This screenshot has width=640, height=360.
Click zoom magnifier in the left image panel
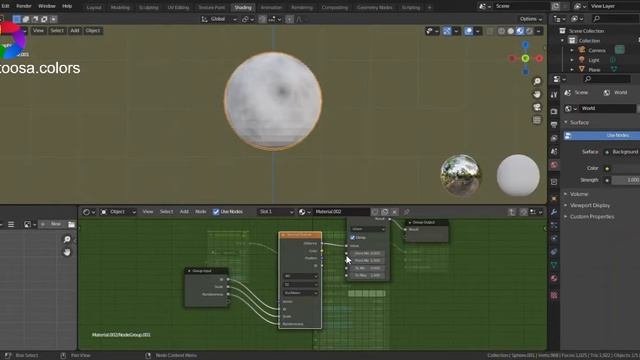[67, 239]
